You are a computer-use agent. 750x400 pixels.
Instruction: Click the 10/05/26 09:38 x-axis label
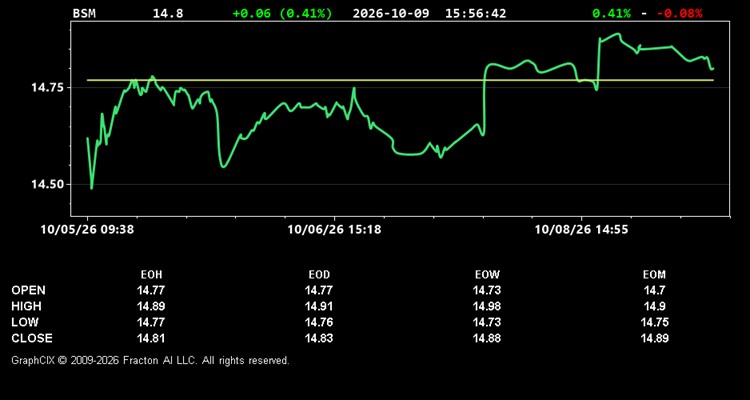pyautogui.click(x=87, y=230)
